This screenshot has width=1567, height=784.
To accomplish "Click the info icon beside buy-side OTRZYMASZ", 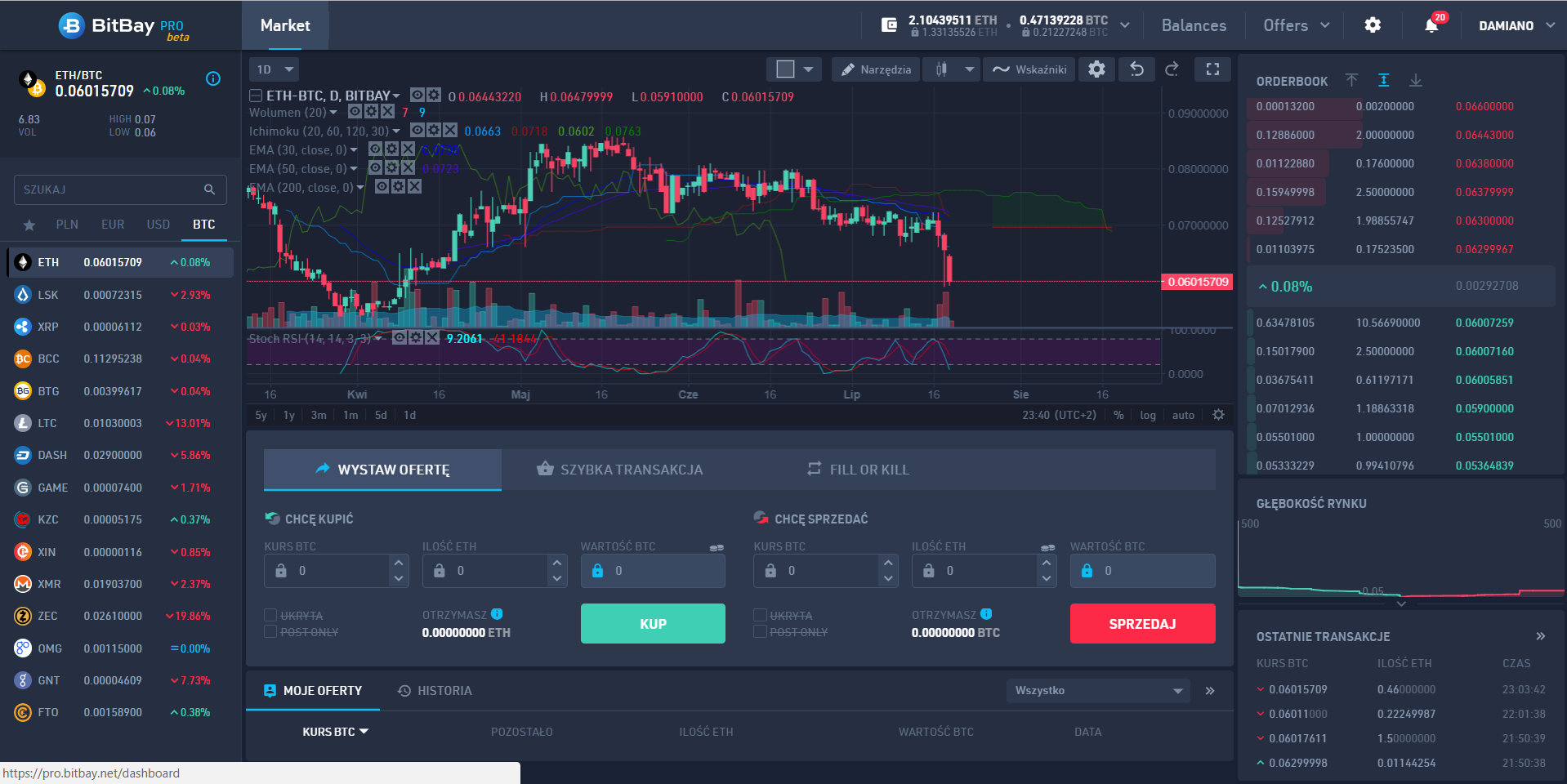I will coord(497,614).
